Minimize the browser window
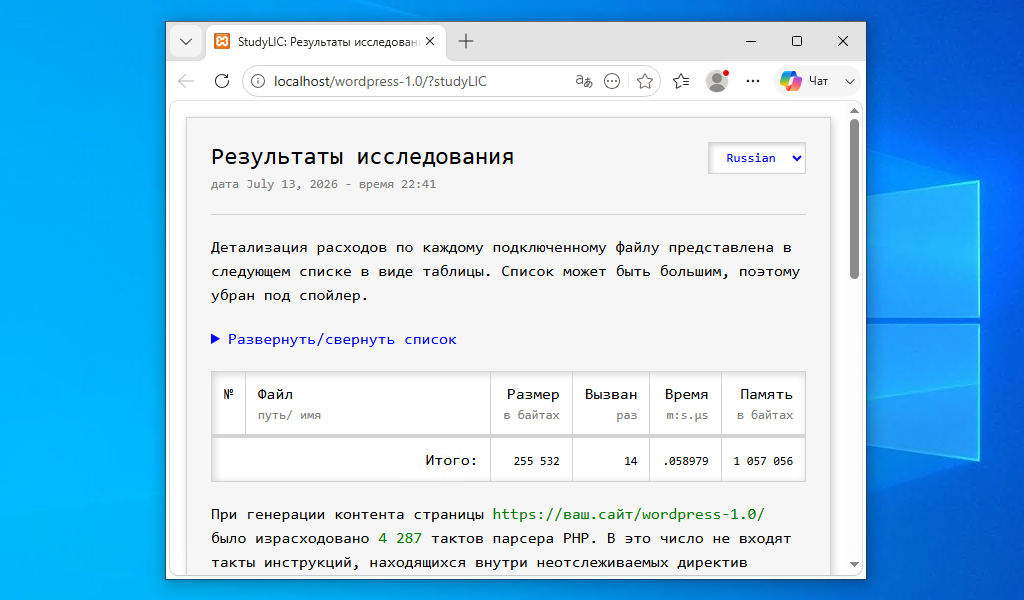Screen dimensions: 1024x600 pyautogui.click(x=751, y=41)
